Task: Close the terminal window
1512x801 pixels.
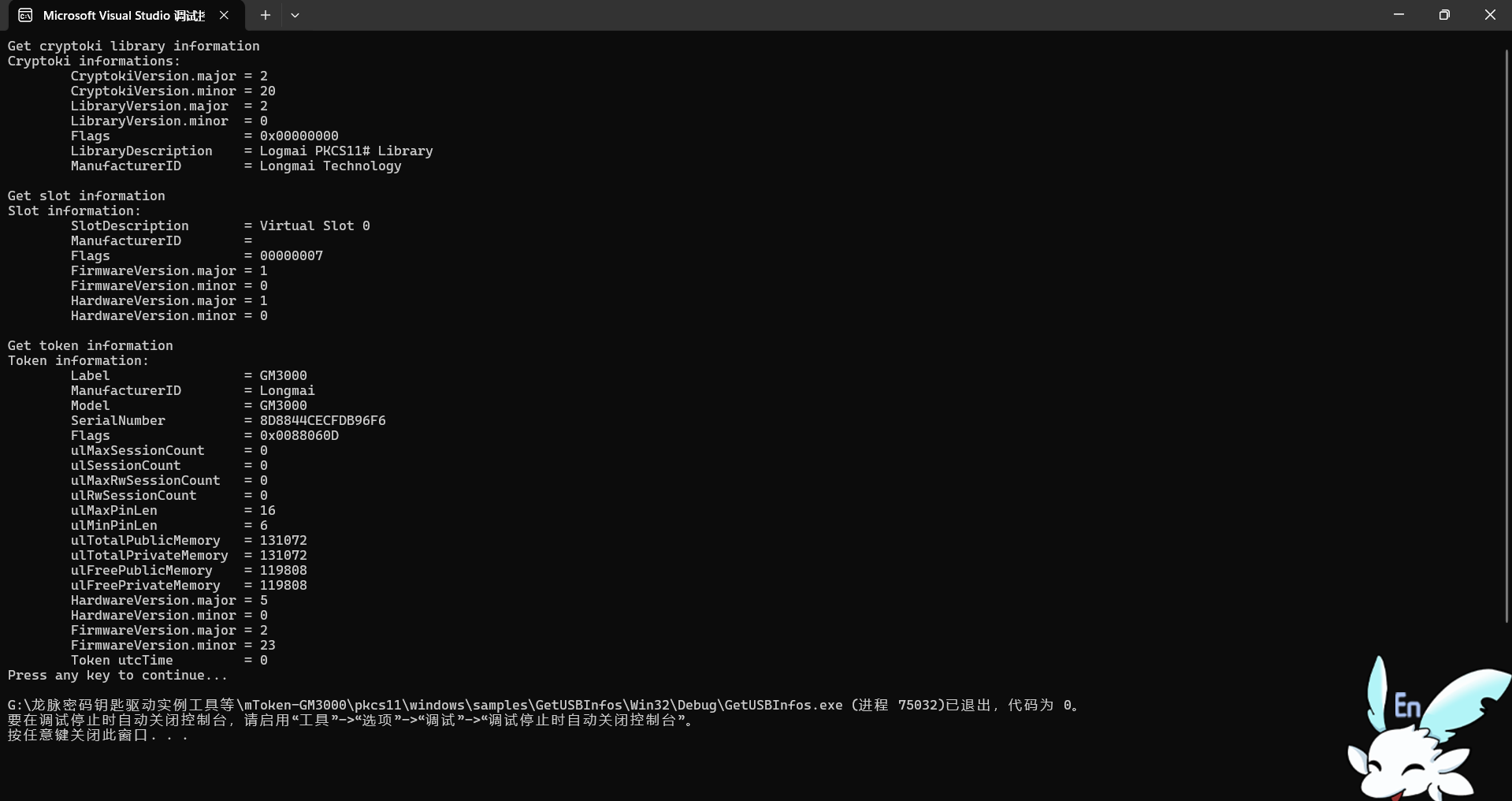Action: tap(1489, 15)
